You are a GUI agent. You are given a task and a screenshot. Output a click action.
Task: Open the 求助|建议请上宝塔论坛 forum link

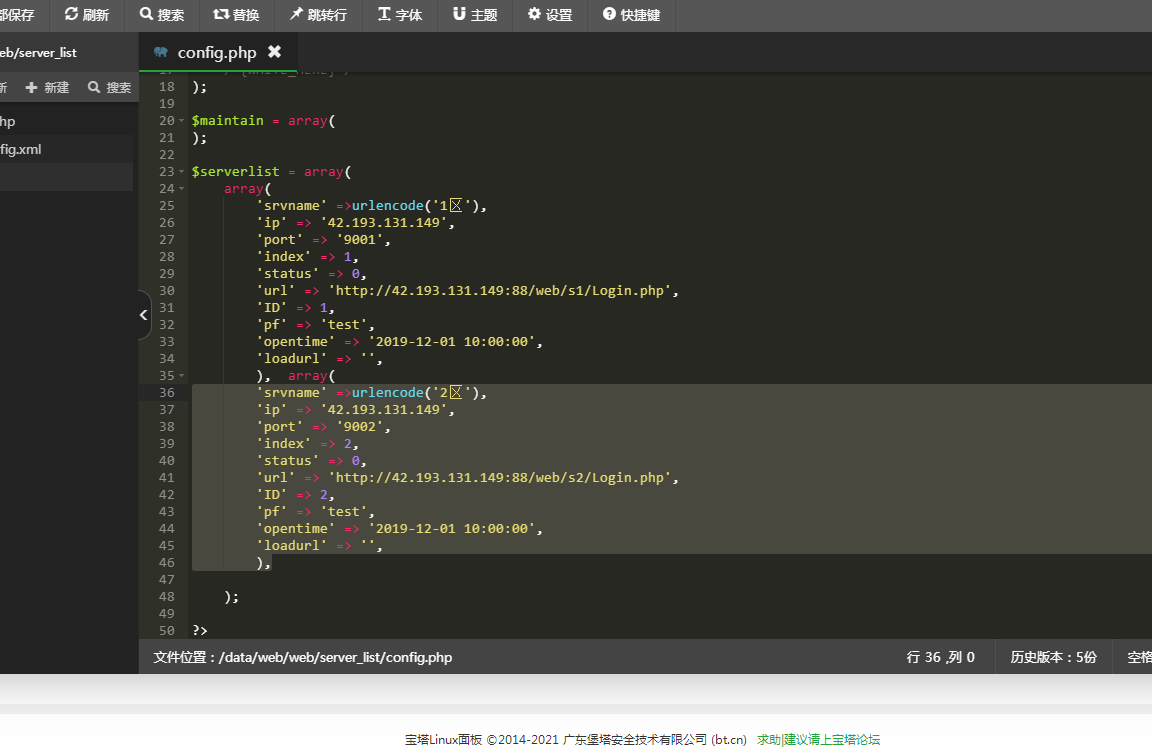818,740
